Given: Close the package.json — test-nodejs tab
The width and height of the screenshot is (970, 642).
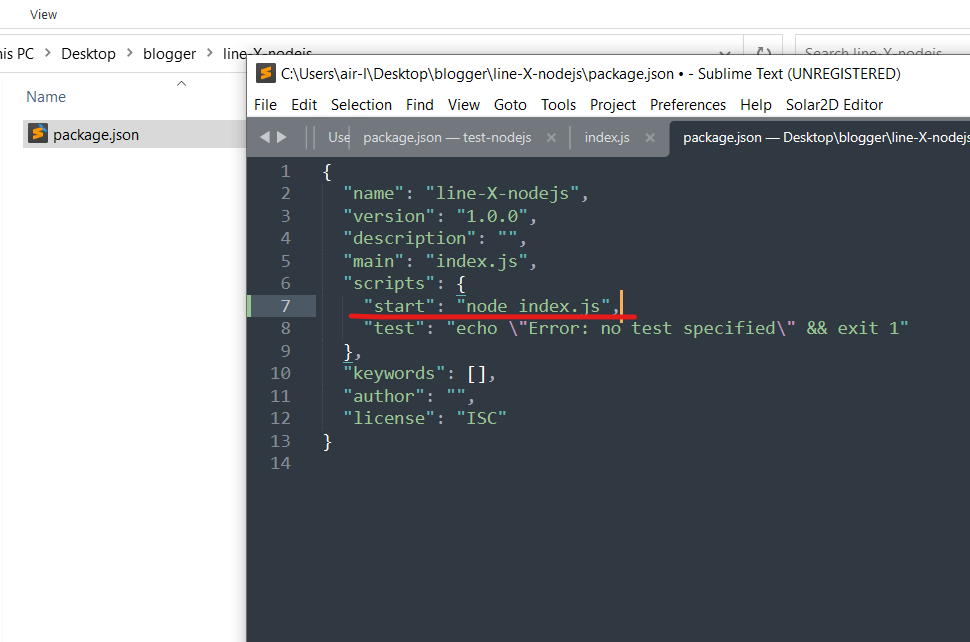Looking at the screenshot, I should pos(551,137).
